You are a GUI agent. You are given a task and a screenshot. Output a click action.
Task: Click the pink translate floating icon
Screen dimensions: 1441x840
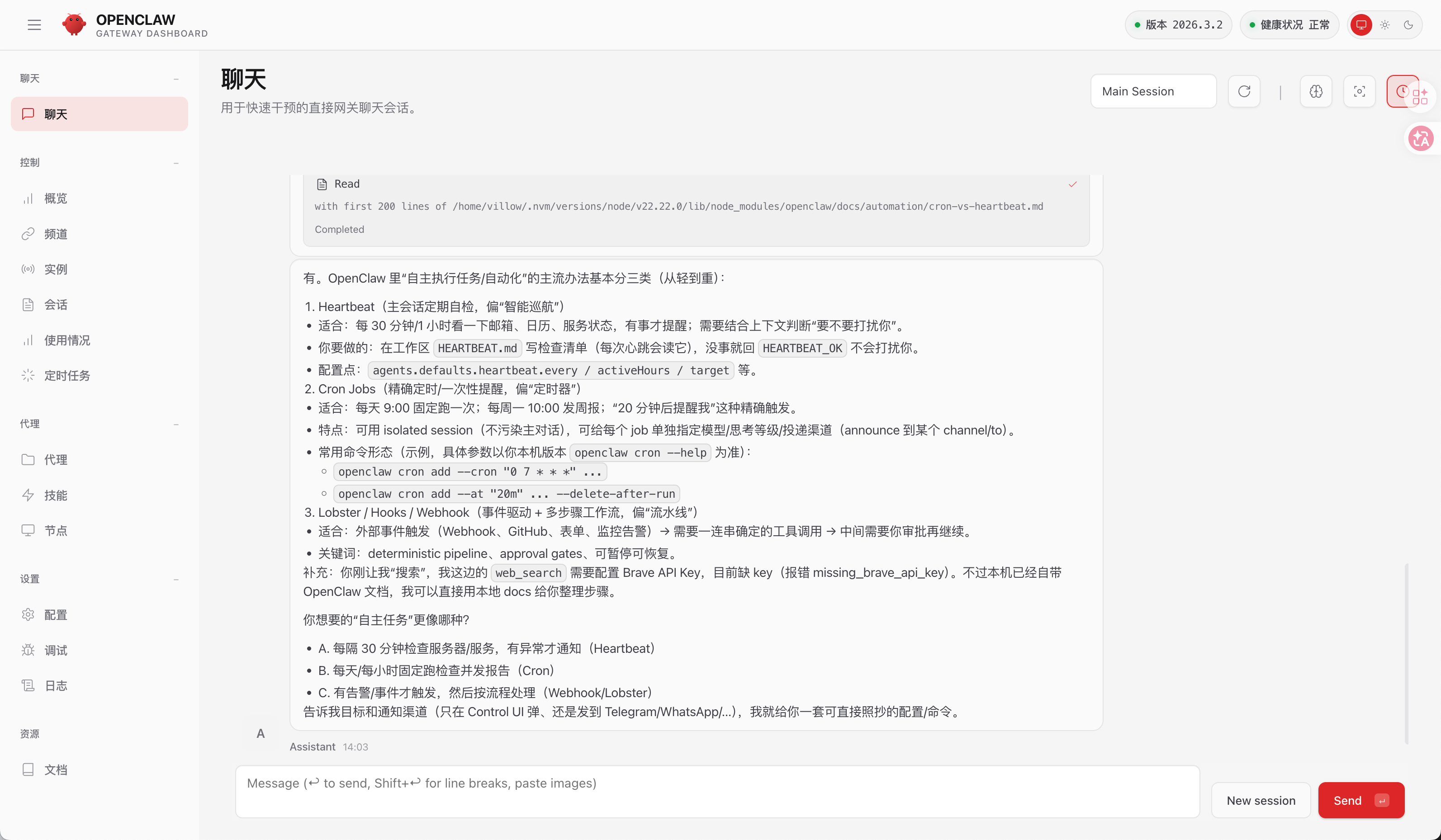1421,139
